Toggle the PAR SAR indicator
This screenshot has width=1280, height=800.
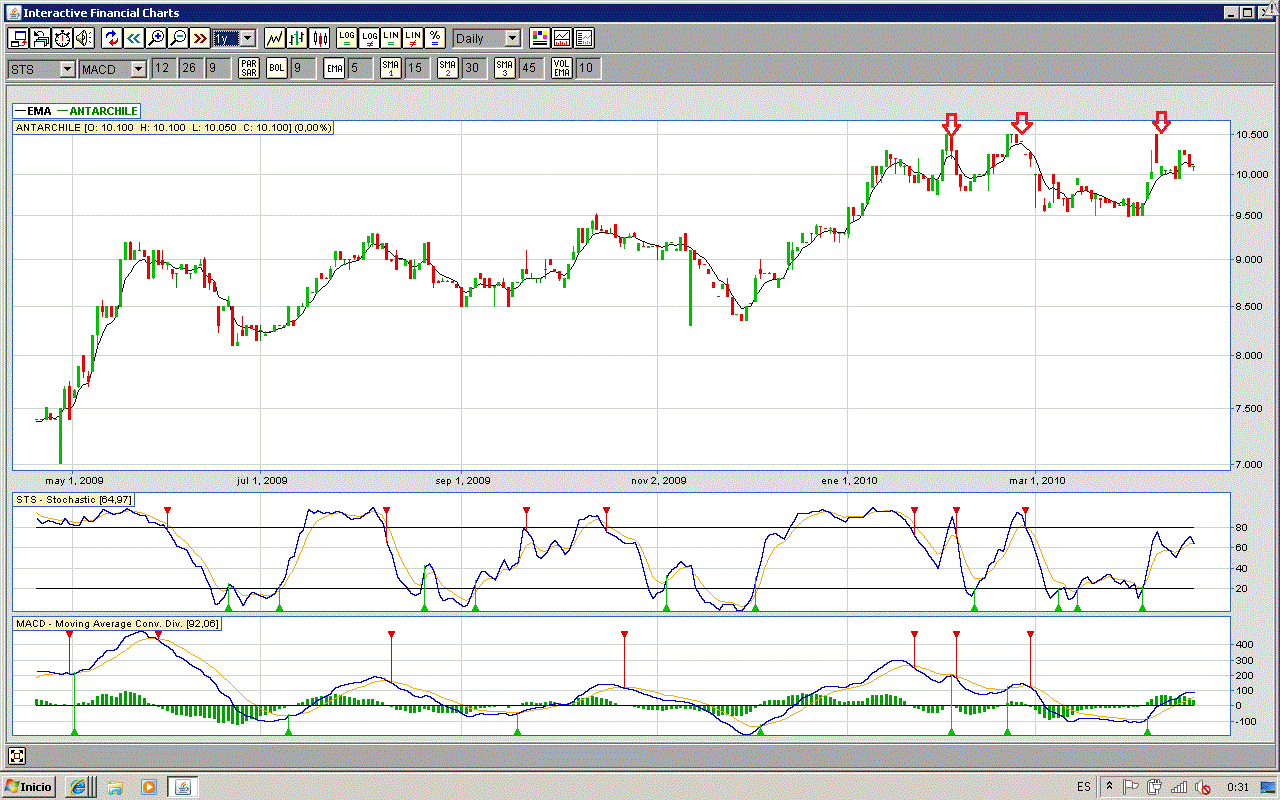(249, 69)
